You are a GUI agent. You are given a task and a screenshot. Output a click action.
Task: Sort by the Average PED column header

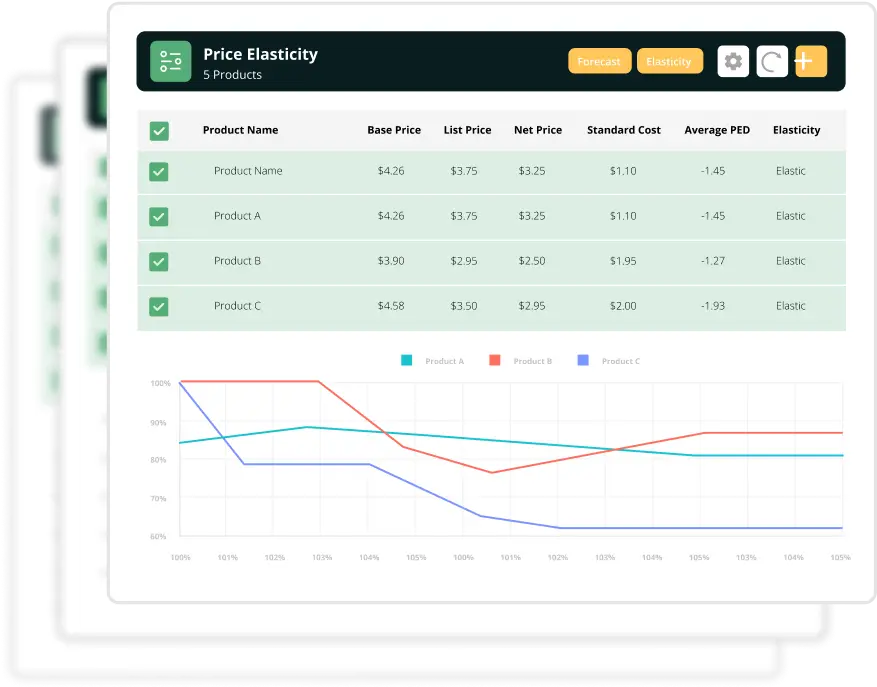tap(717, 129)
